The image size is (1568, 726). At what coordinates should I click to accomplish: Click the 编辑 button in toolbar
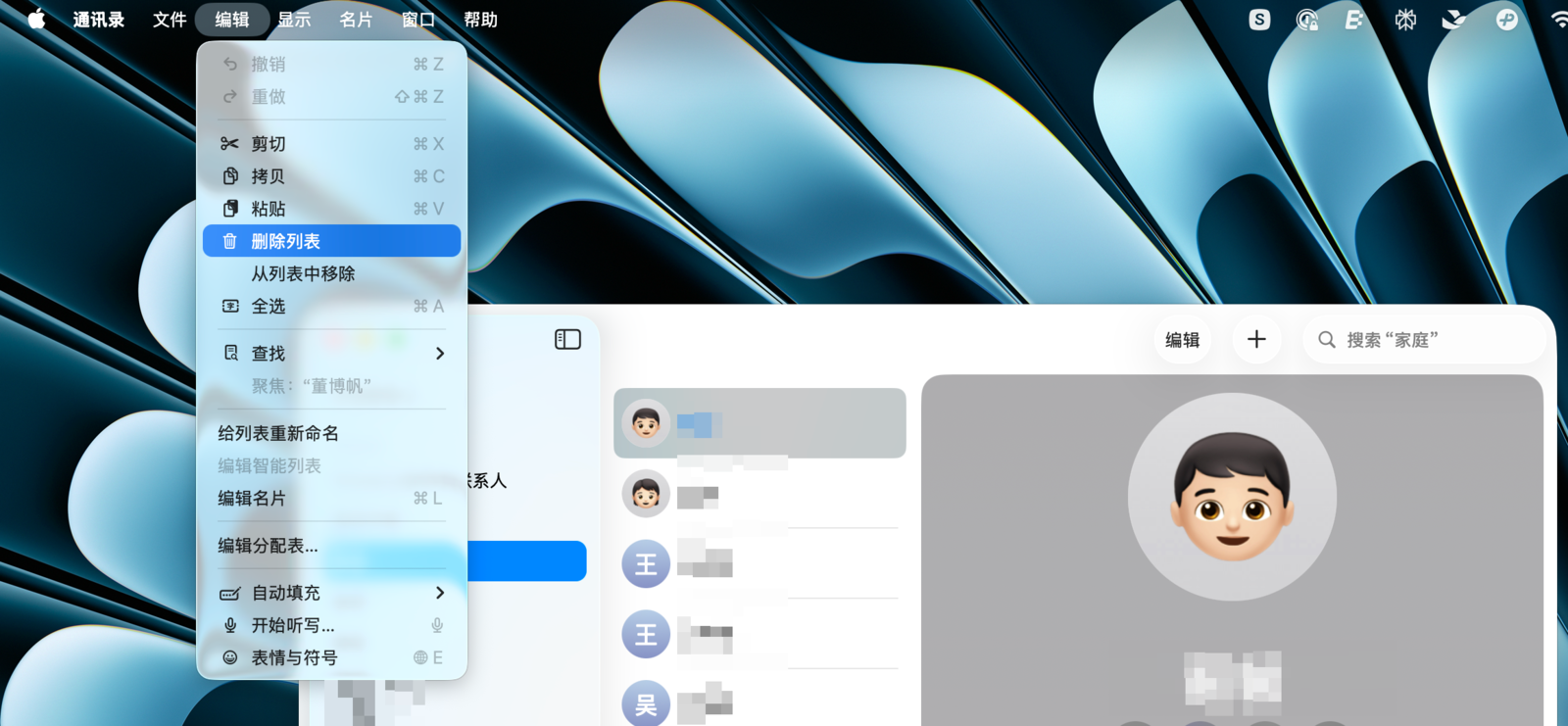tap(1182, 340)
